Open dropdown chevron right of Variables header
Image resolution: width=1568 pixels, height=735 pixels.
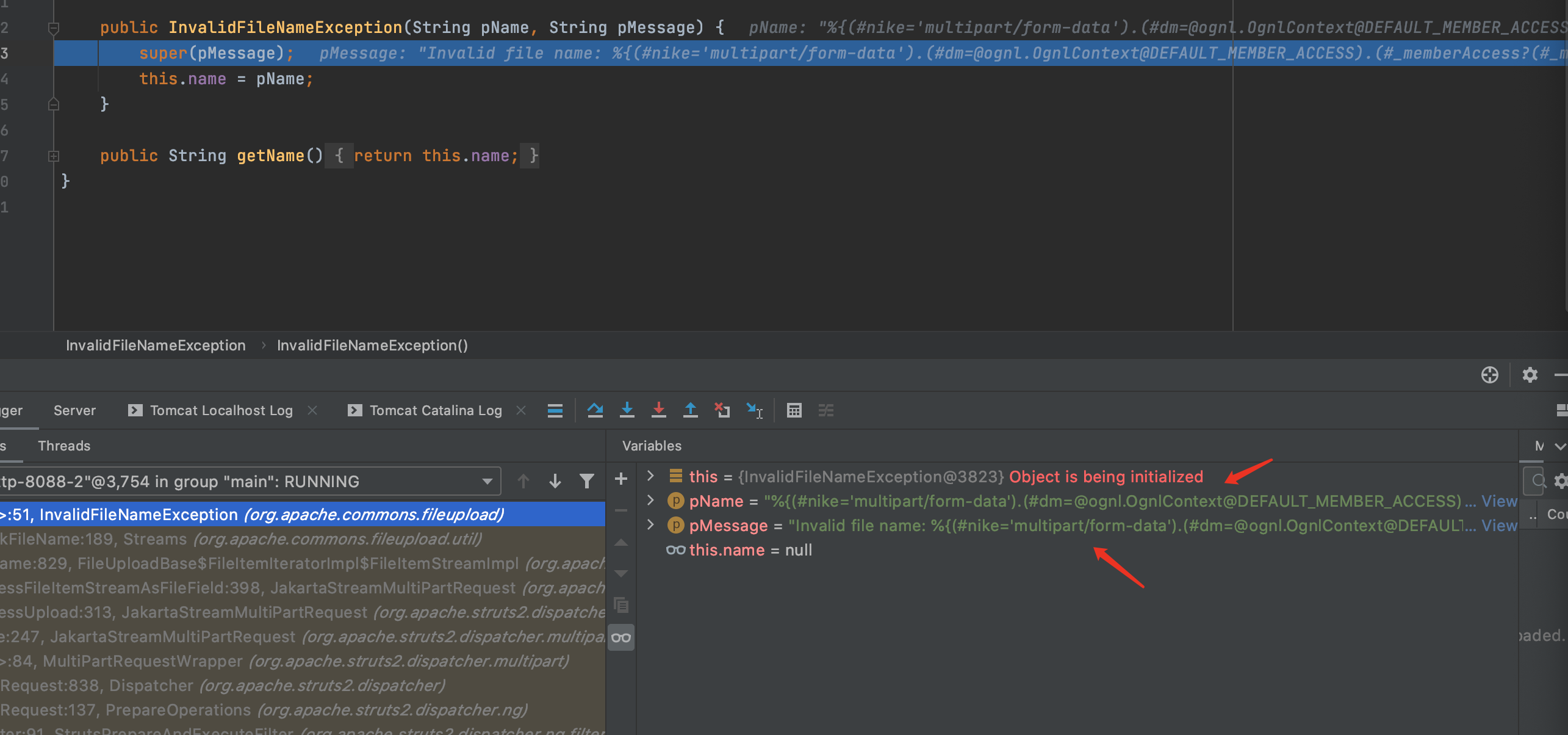[x=1560, y=446]
